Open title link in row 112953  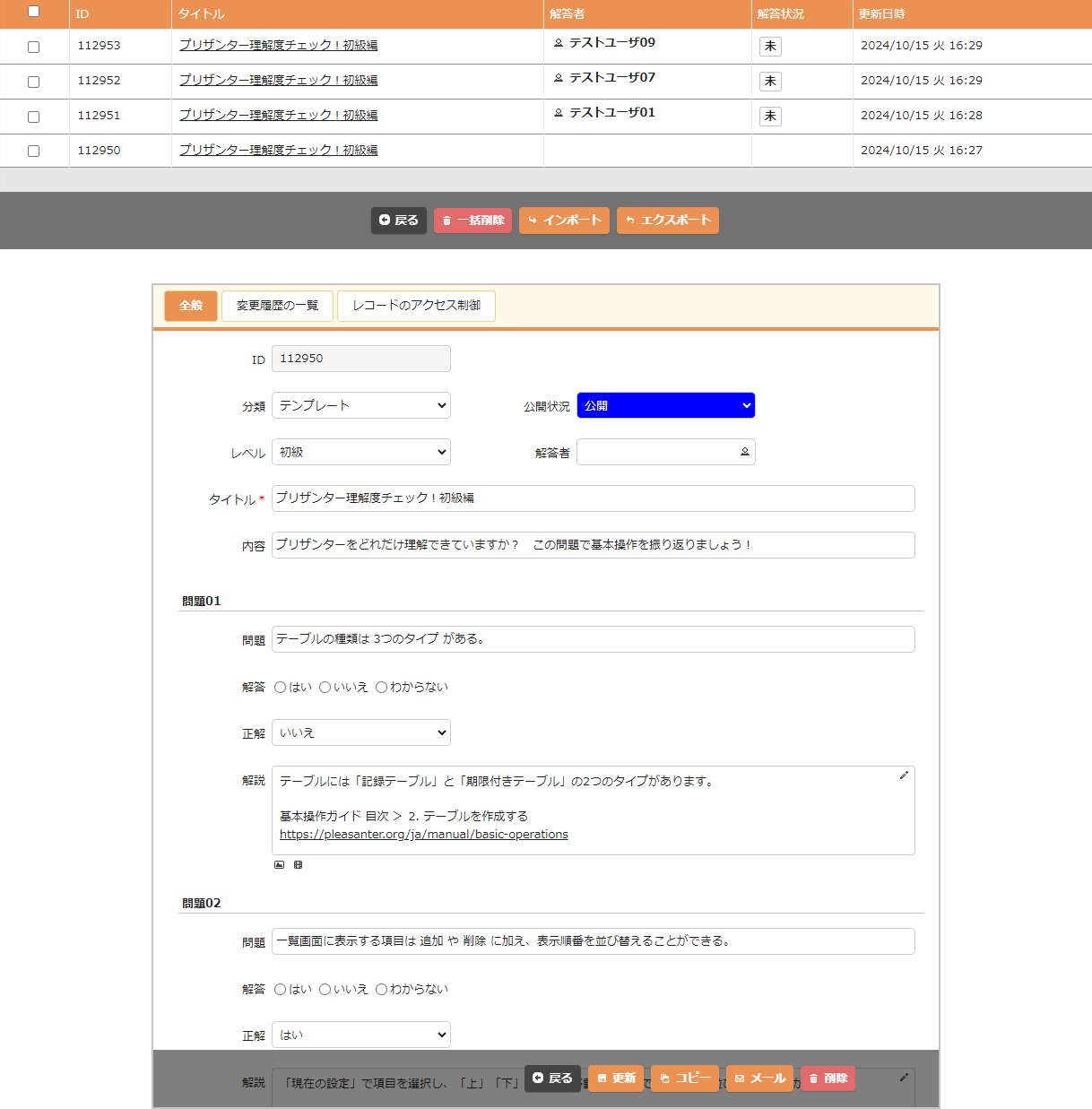(x=278, y=45)
